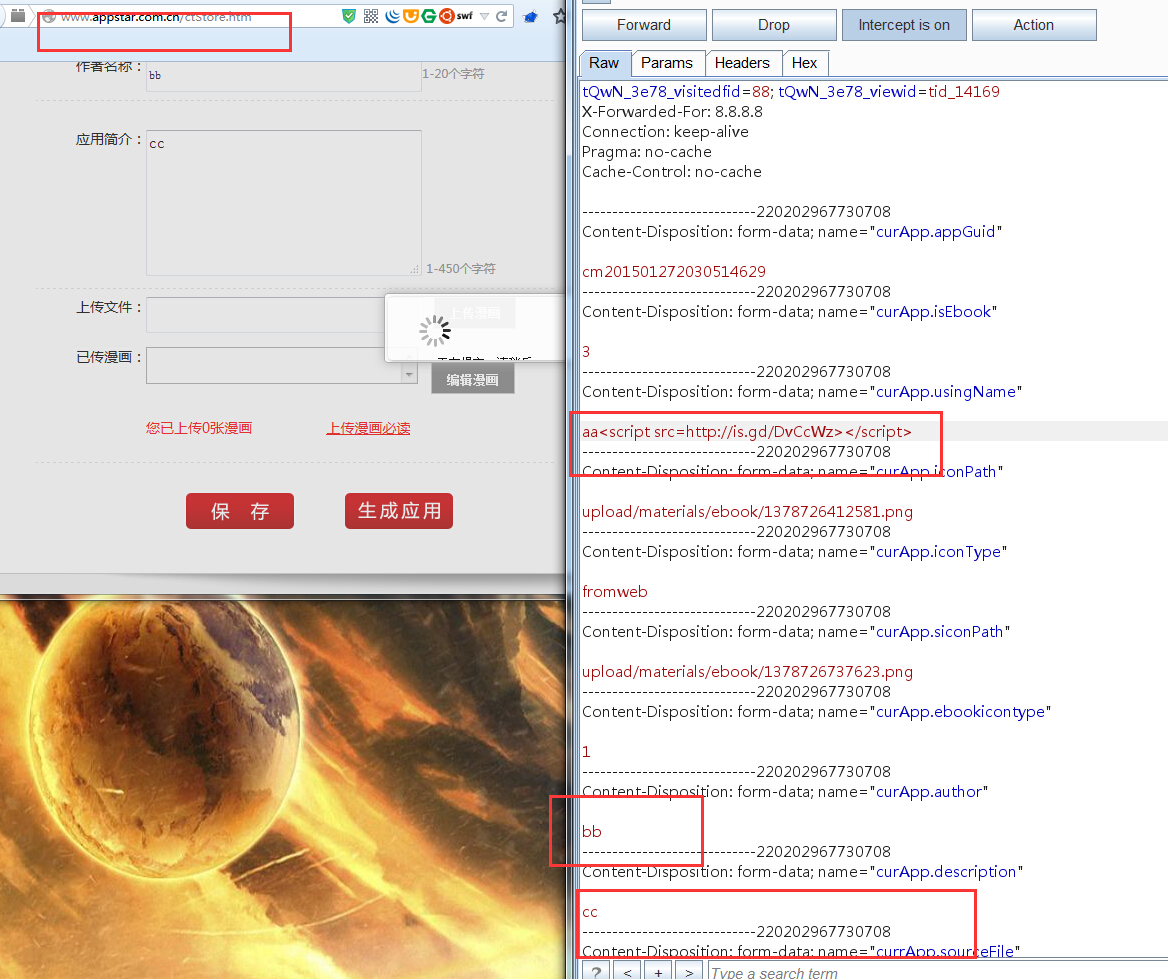Click the value cm201501272030514629
This screenshot has width=1168, height=979.
point(674,272)
